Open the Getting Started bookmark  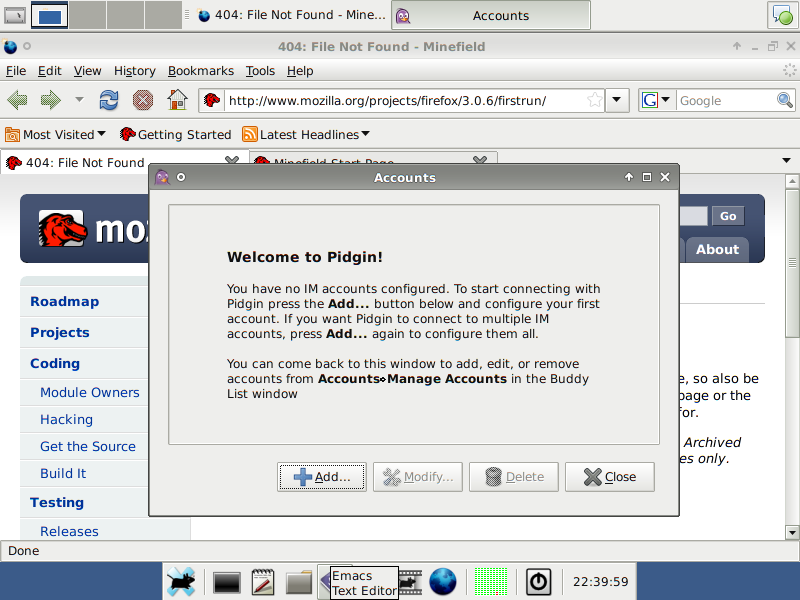(x=175, y=134)
